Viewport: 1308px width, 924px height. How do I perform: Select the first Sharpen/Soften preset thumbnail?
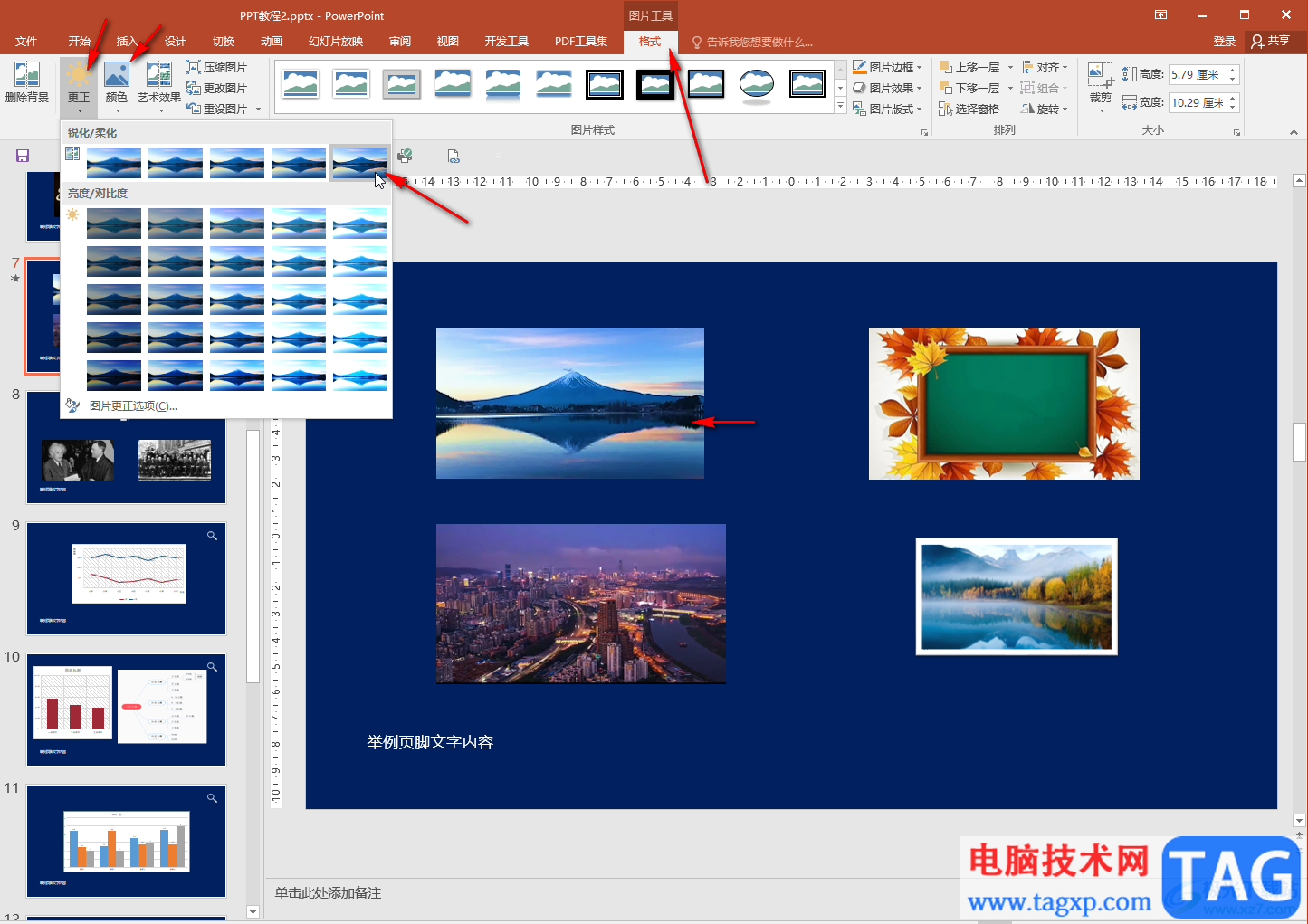click(114, 163)
